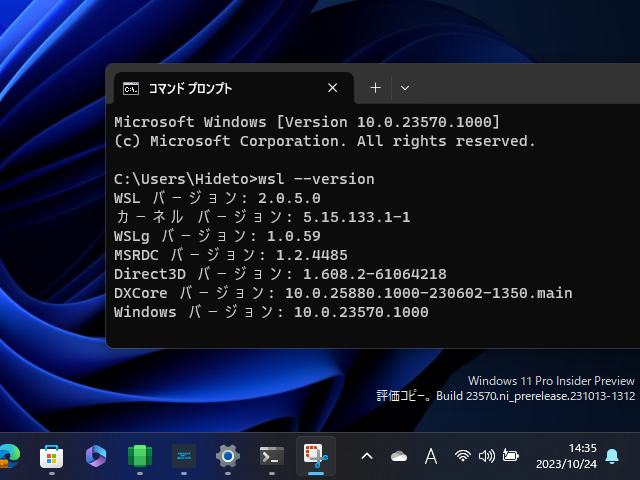Image resolution: width=640 pixels, height=480 pixels.
Task: Open the terminal profiles dropdown chevron
Action: [405, 88]
